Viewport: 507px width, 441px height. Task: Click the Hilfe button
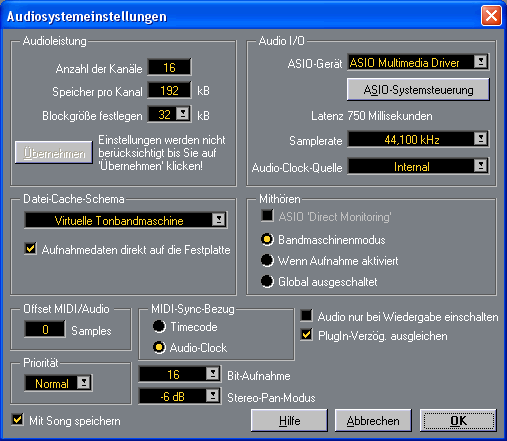coord(289,421)
